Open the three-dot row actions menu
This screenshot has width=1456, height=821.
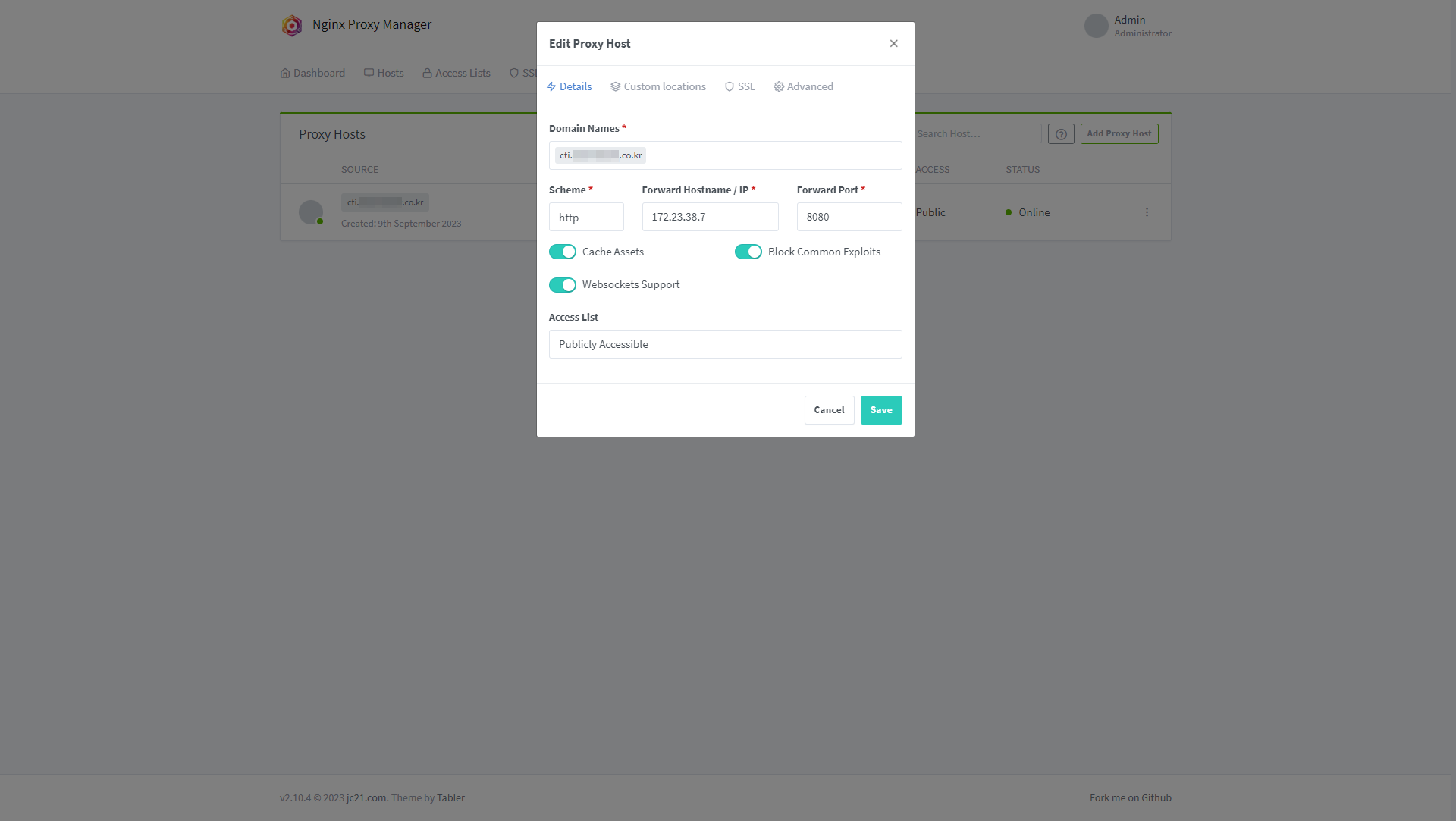tap(1147, 212)
